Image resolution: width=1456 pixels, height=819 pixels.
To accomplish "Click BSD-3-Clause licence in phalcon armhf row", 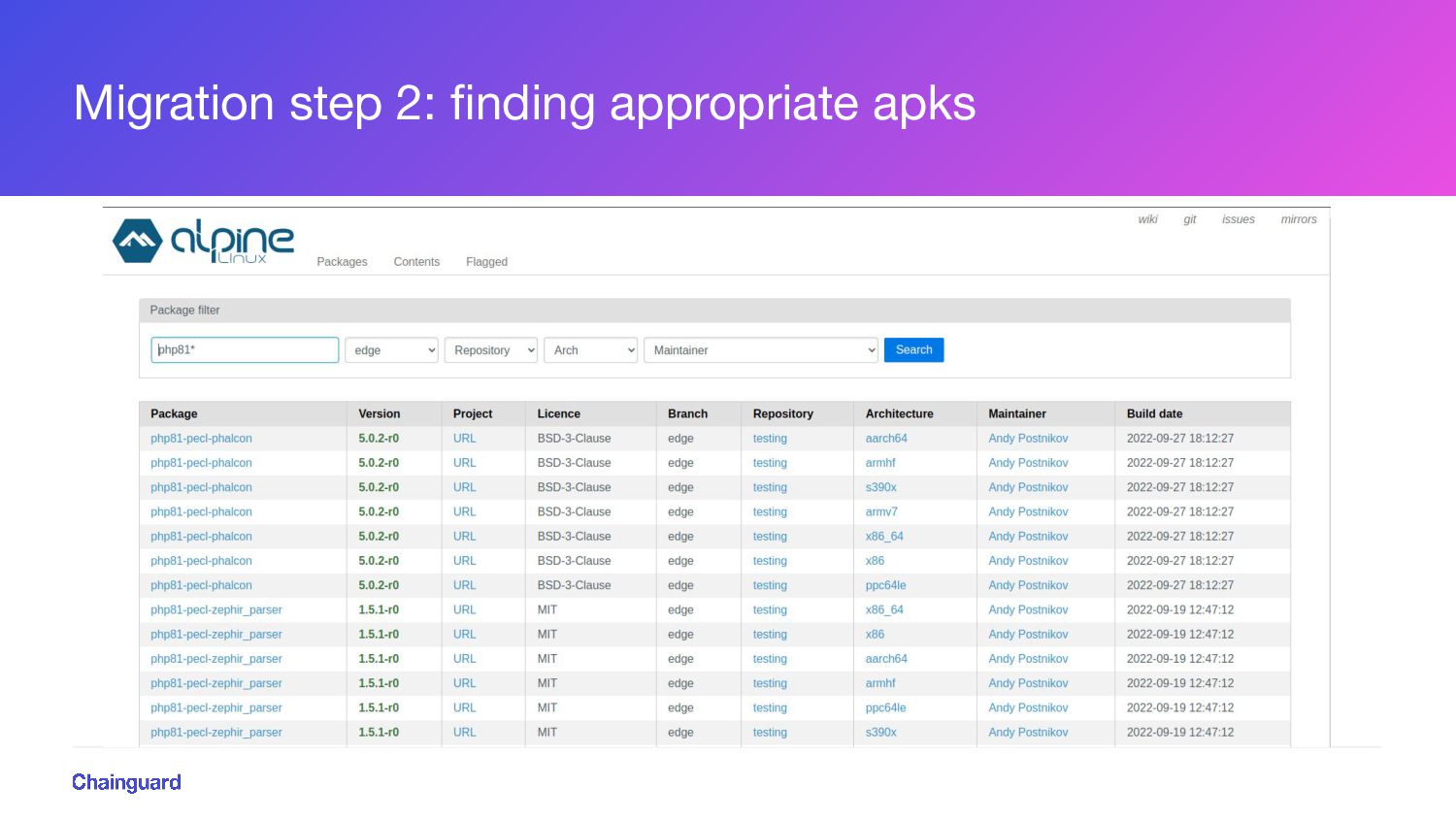I will [x=574, y=463].
